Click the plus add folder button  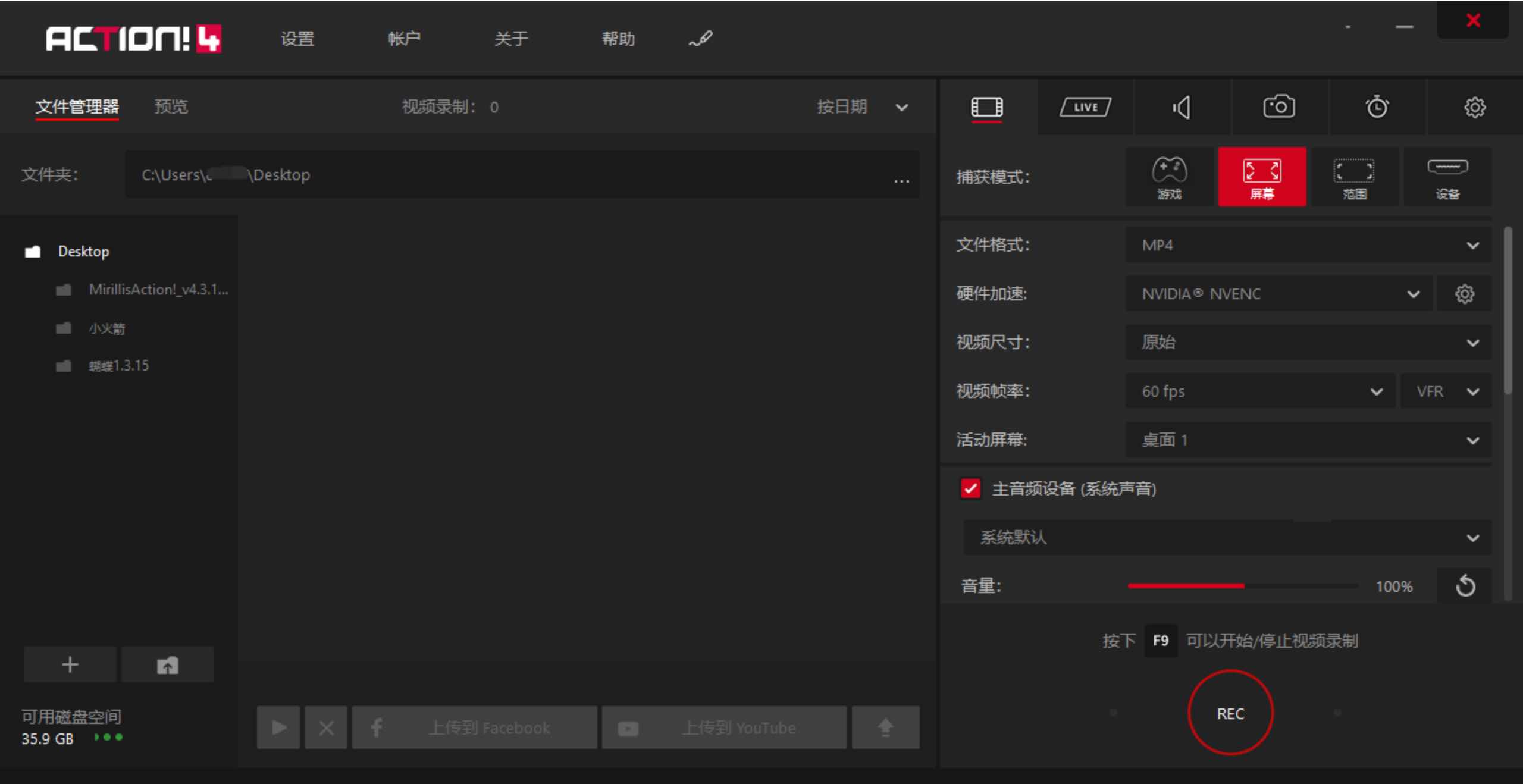pos(70,664)
